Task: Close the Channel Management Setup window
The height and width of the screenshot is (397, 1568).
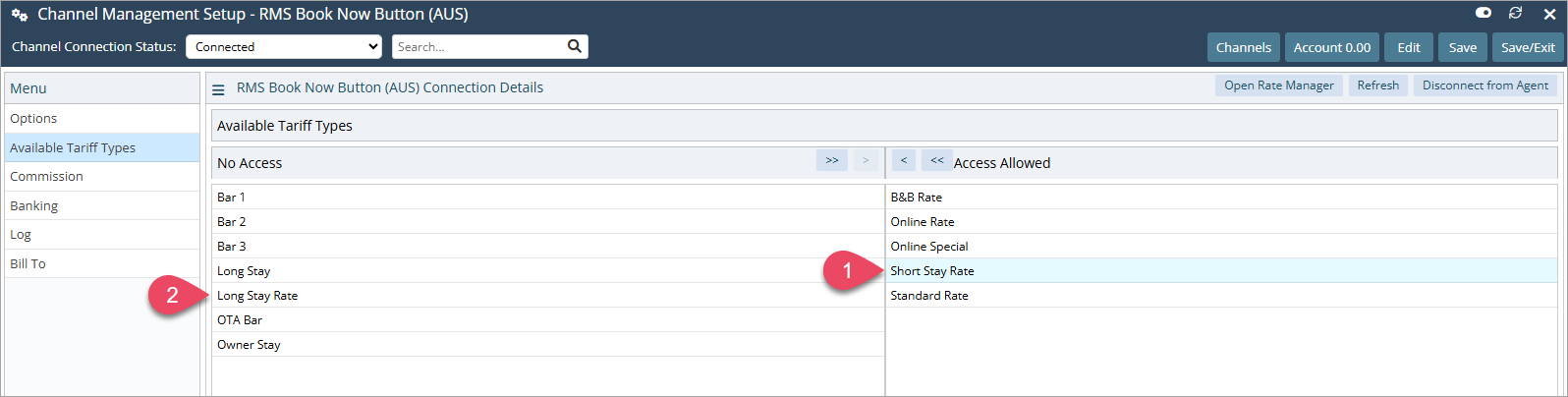Action: tap(1549, 14)
